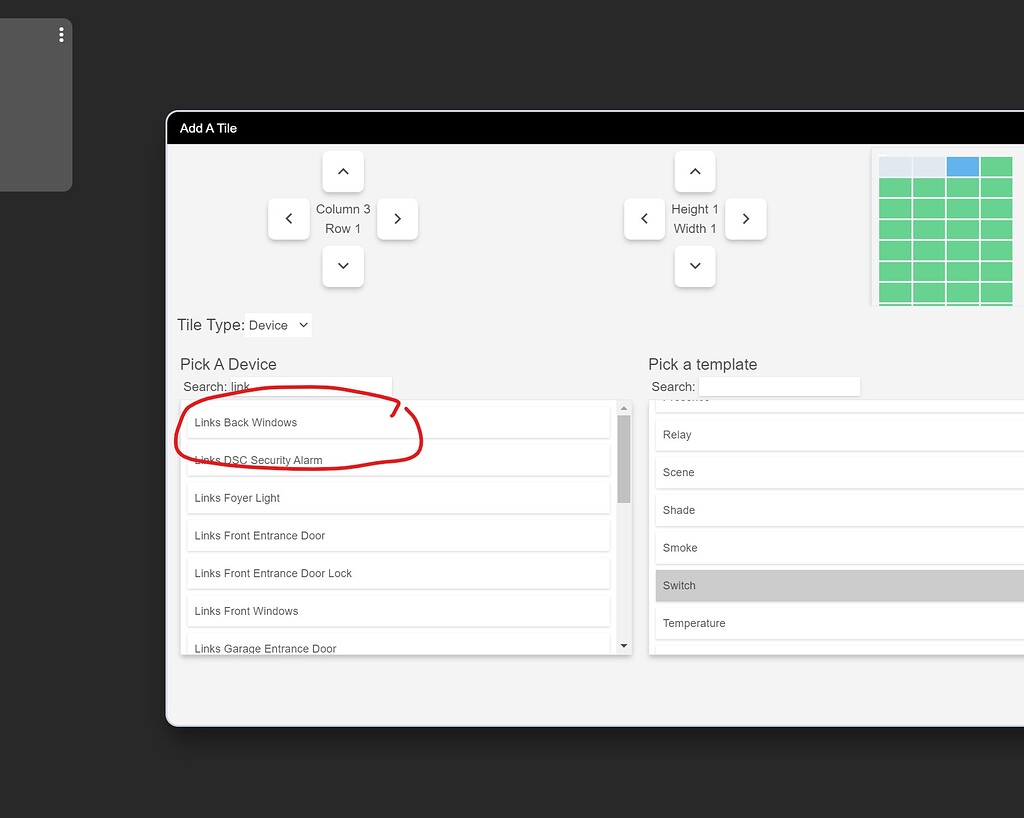Move tile row down with down arrow
1024x818 pixels.
343,266
